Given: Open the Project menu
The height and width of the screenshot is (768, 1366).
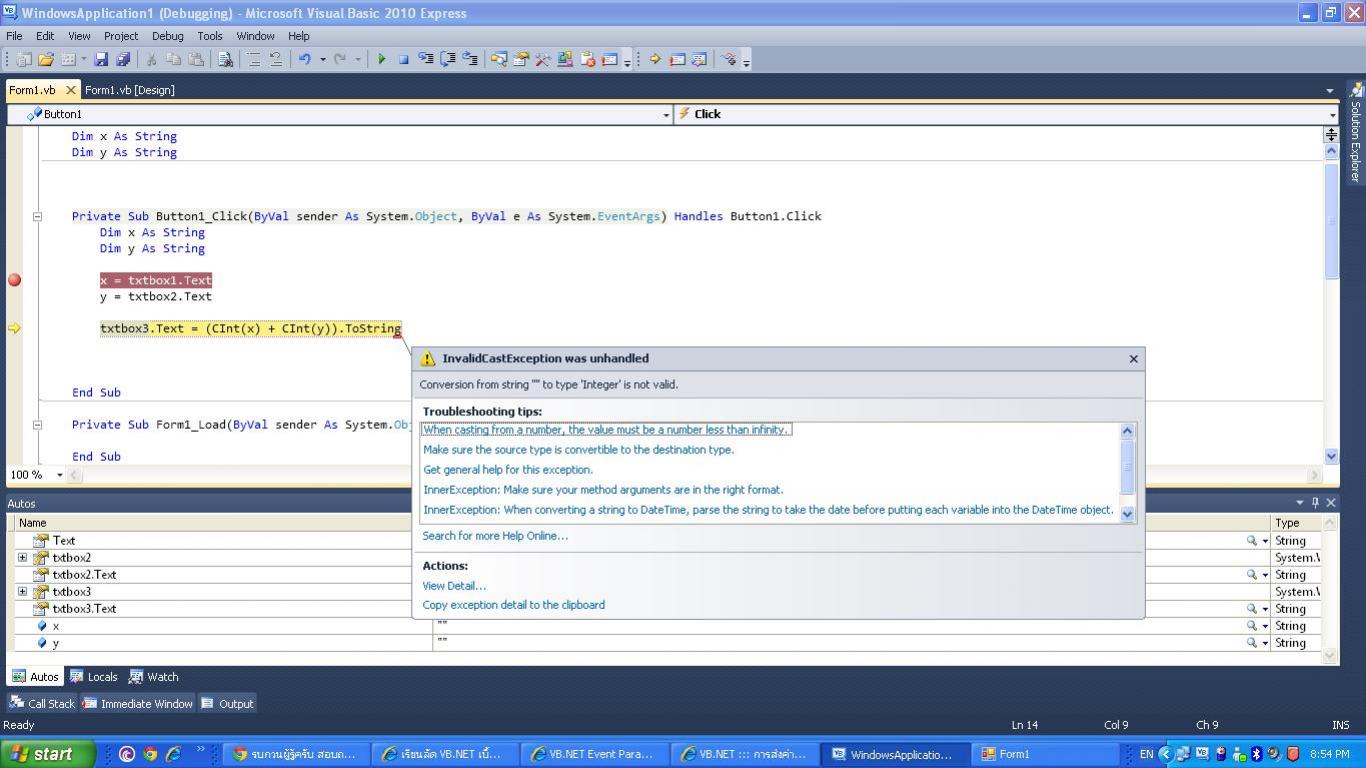Looking at the screenshot, I should point(121,36).
